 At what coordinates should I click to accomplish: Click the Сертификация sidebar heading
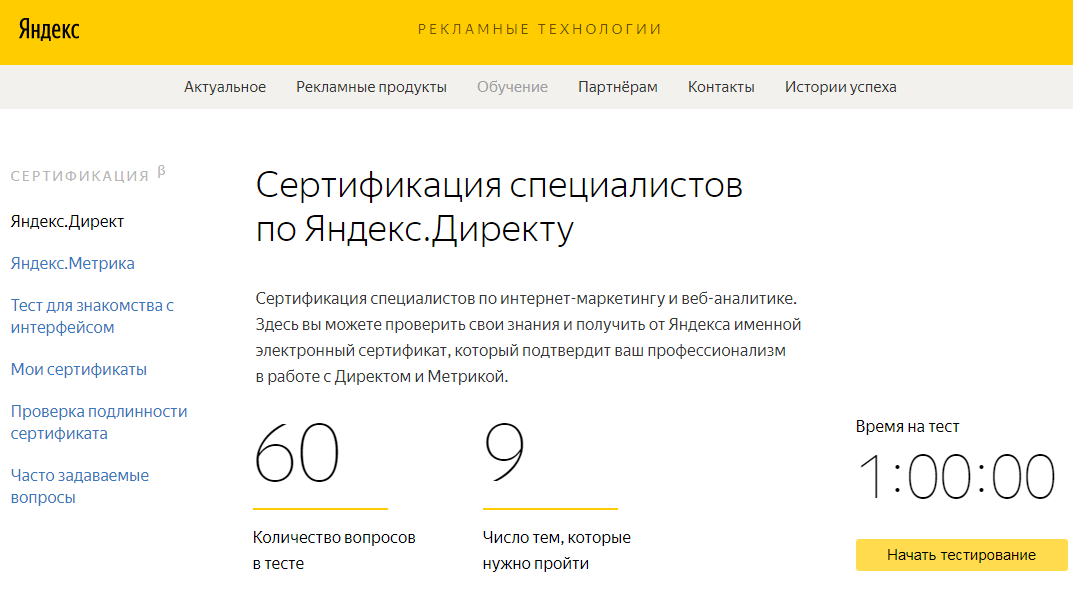tap(80, 176)
